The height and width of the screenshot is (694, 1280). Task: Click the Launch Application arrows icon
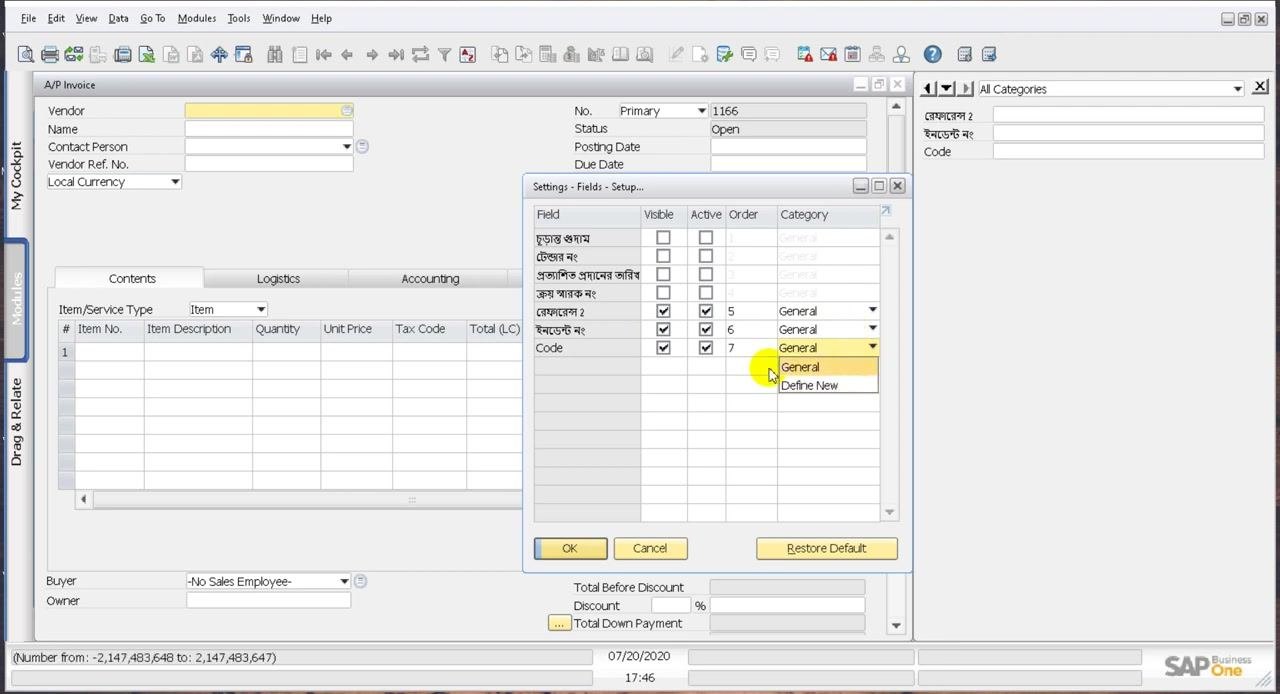tap(219, 55)
